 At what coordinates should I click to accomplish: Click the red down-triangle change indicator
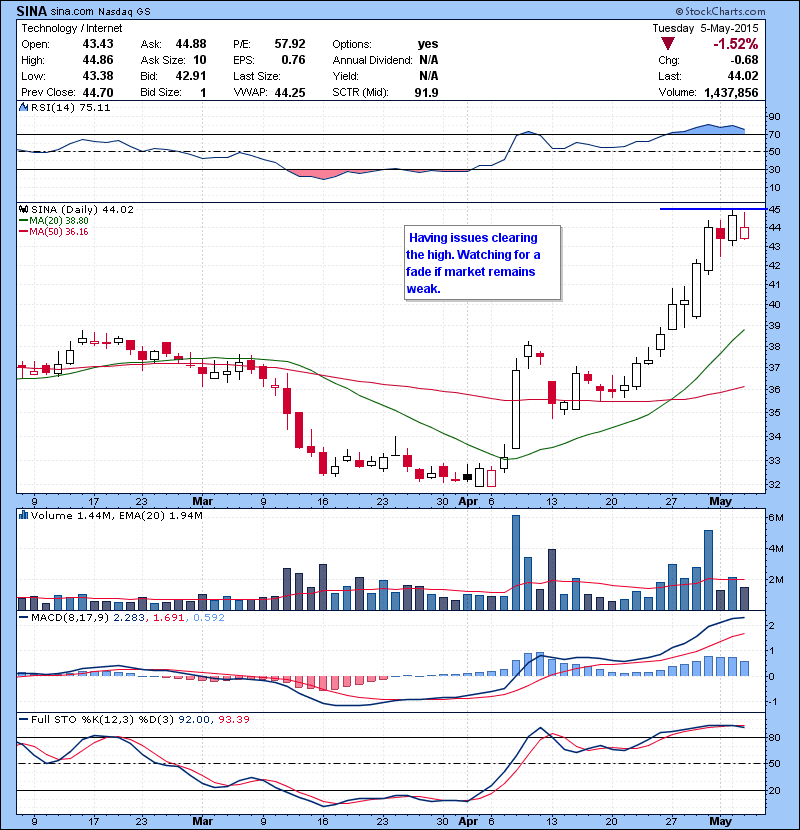tap(668, 43)
